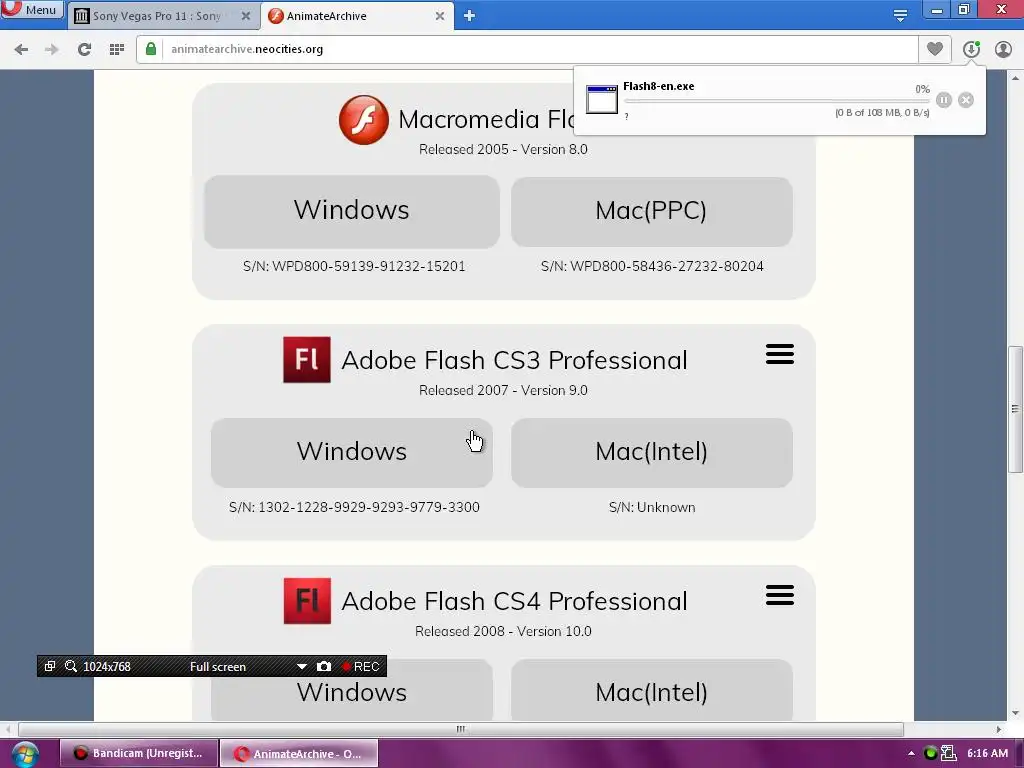The image size is (1024, 768).
Task: Click the Bandicam window-select icon
Action: [50, 666]
